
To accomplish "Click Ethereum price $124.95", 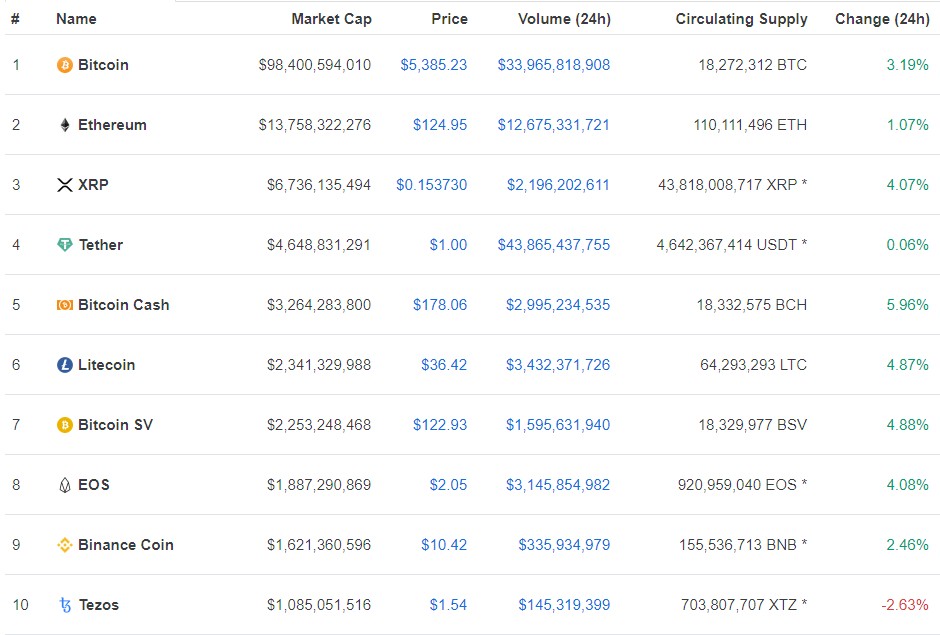I will [440, 125].
